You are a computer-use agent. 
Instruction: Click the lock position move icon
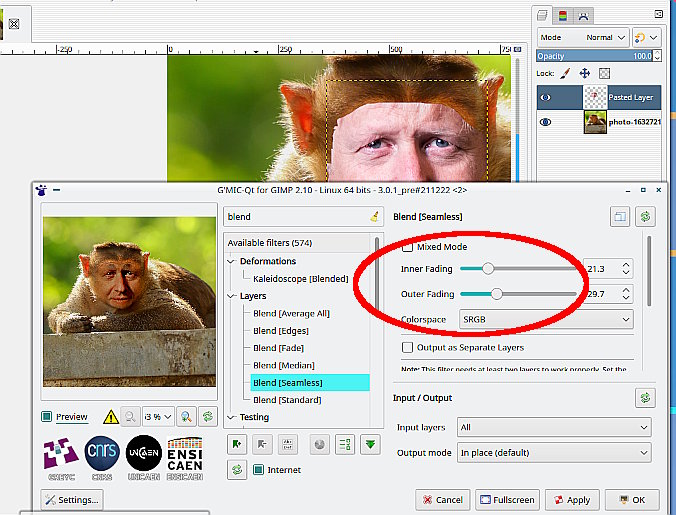pos(585,73)
